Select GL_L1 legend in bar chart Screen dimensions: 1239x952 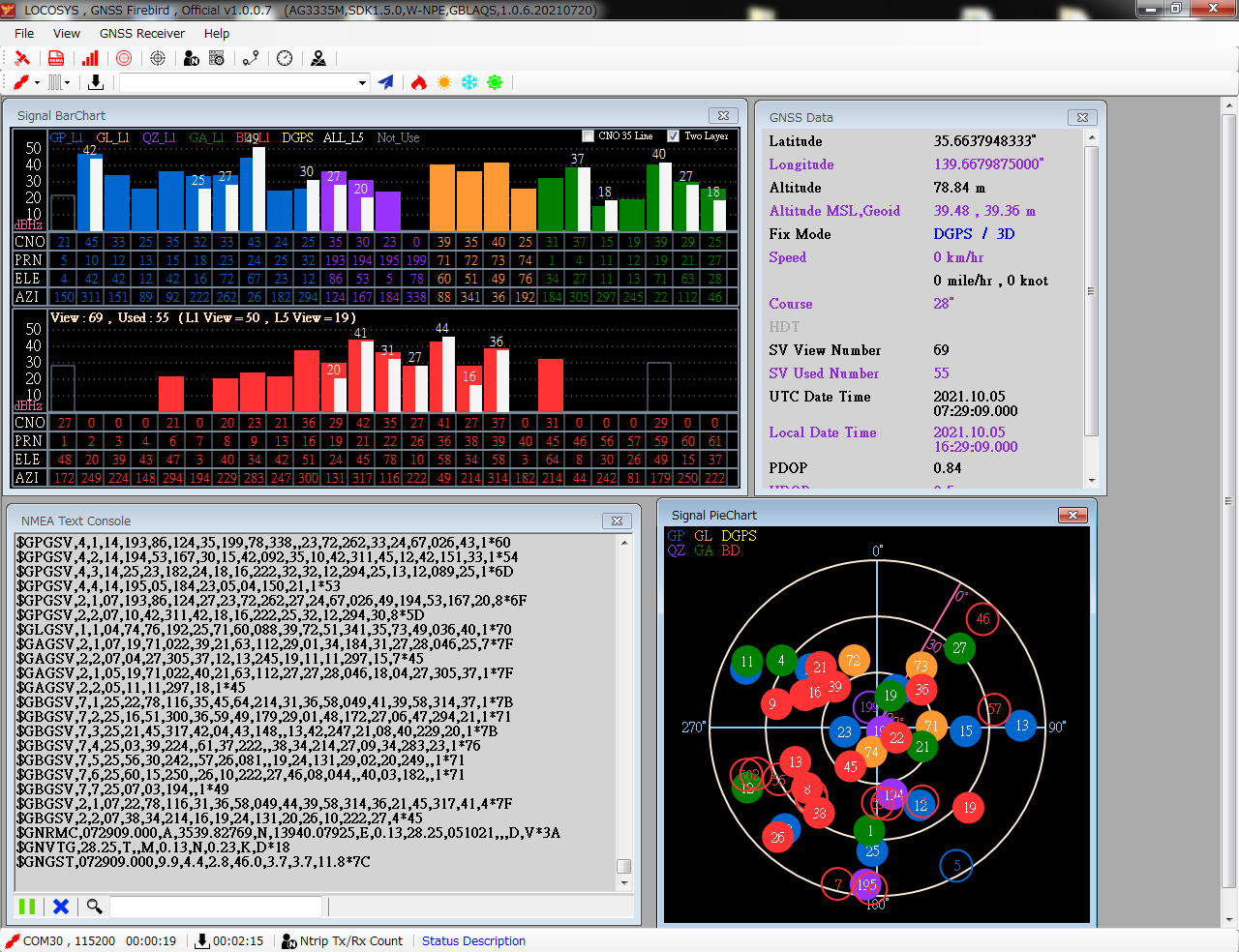113,137
